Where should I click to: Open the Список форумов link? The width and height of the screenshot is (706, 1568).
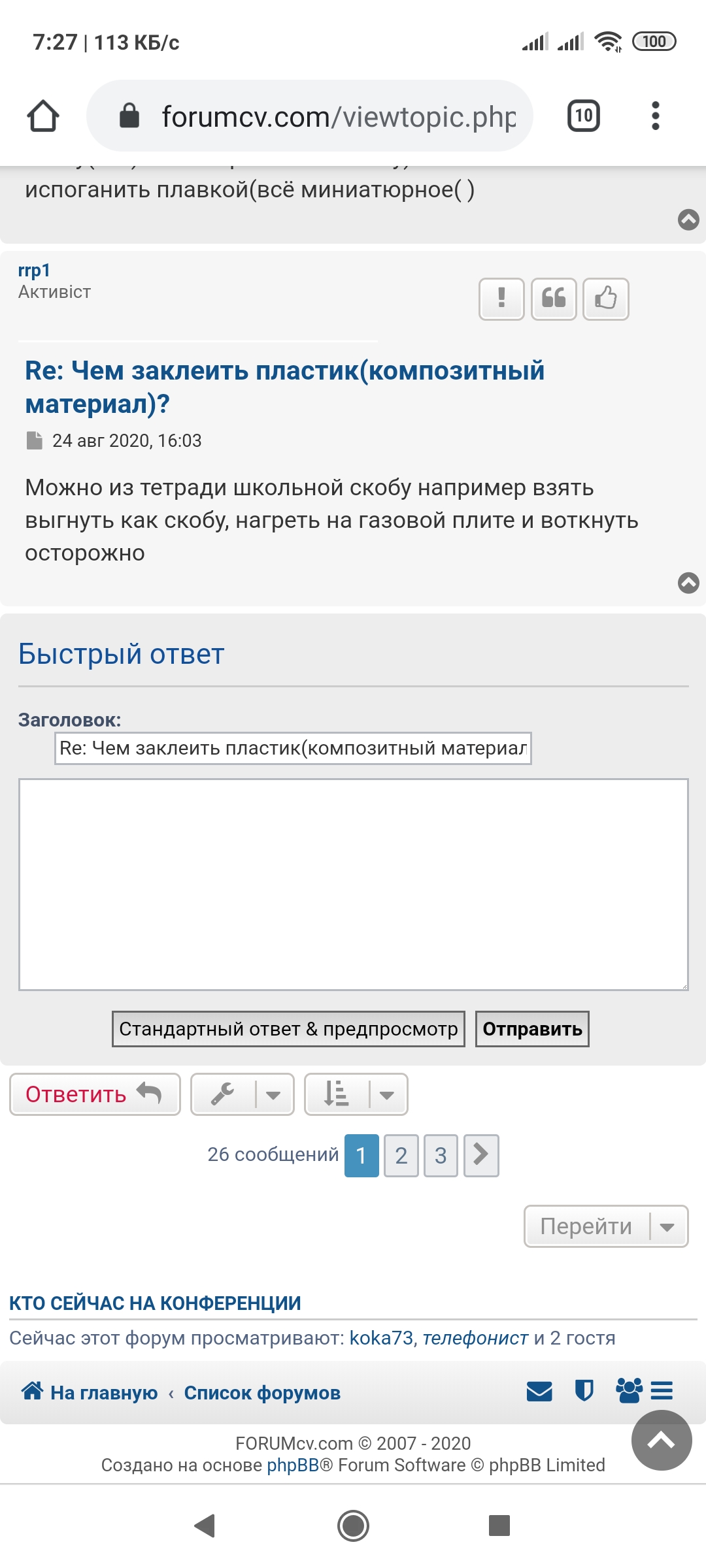point(262,1393)
